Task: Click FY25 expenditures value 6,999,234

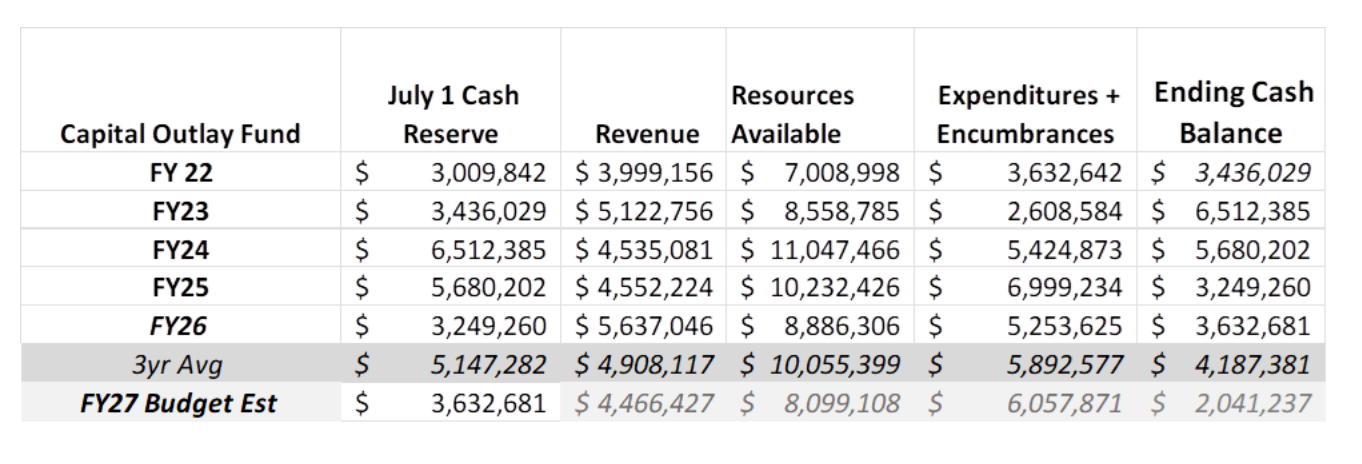Action: (x=1064, y=288)
